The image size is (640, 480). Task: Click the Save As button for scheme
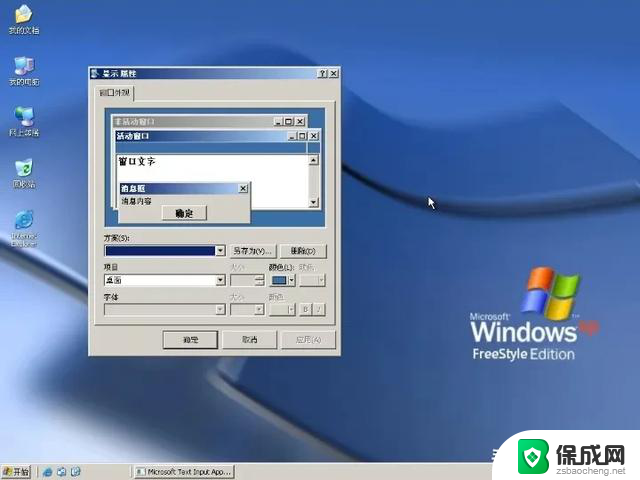pyautogui.click(x=253, y=251)
